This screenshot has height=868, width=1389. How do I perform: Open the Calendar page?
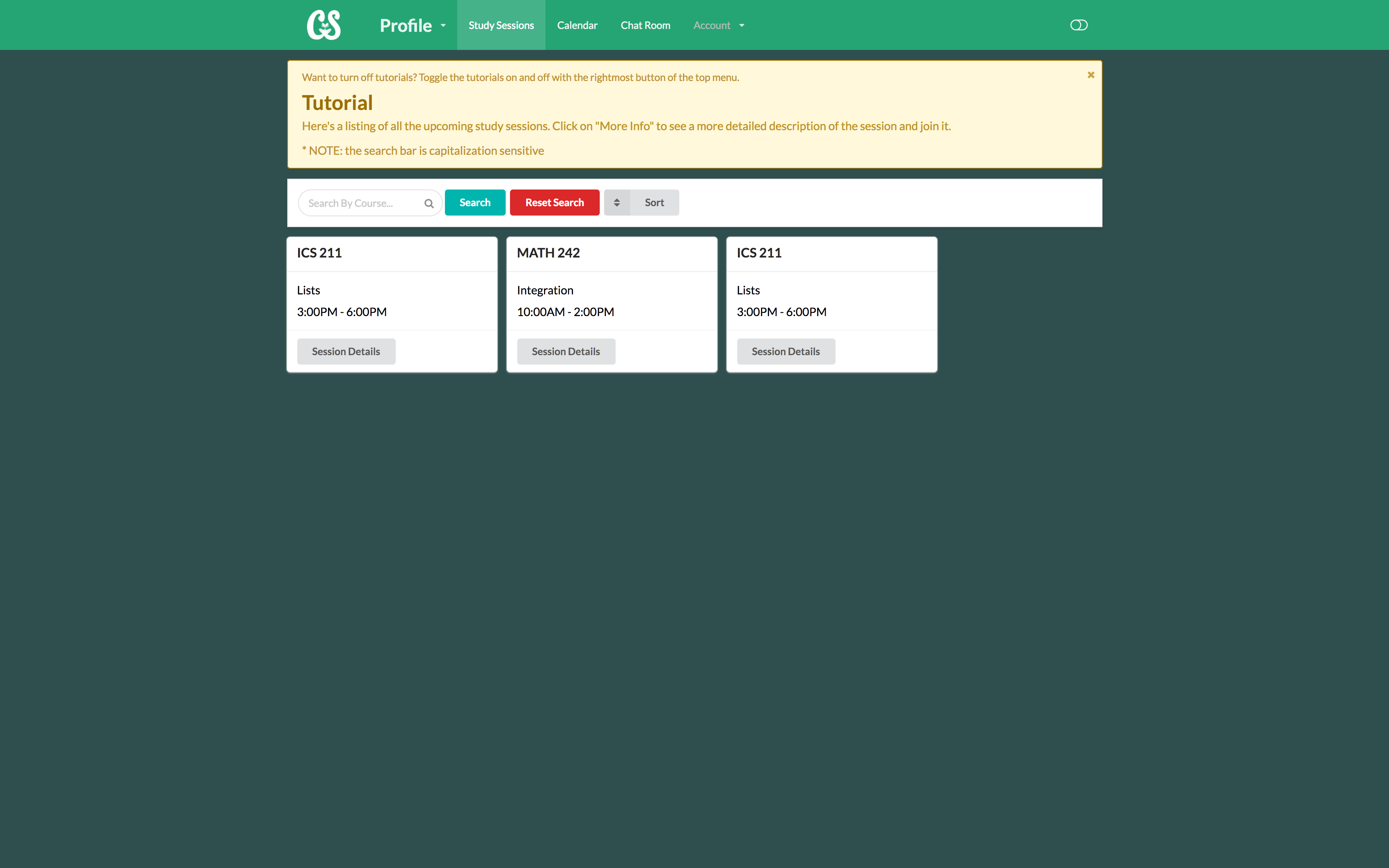[577, 25]
